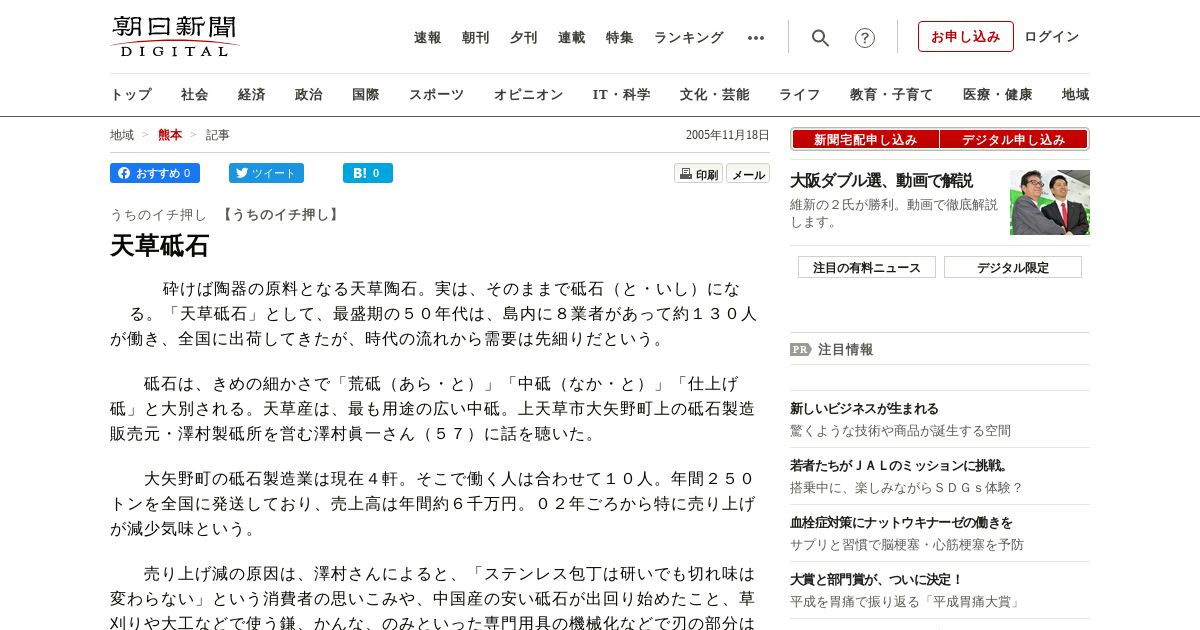The width and height of the screenshot is (1200, 630).
Task: Go to IT・科学 section
Action: (x=622, y=95)
